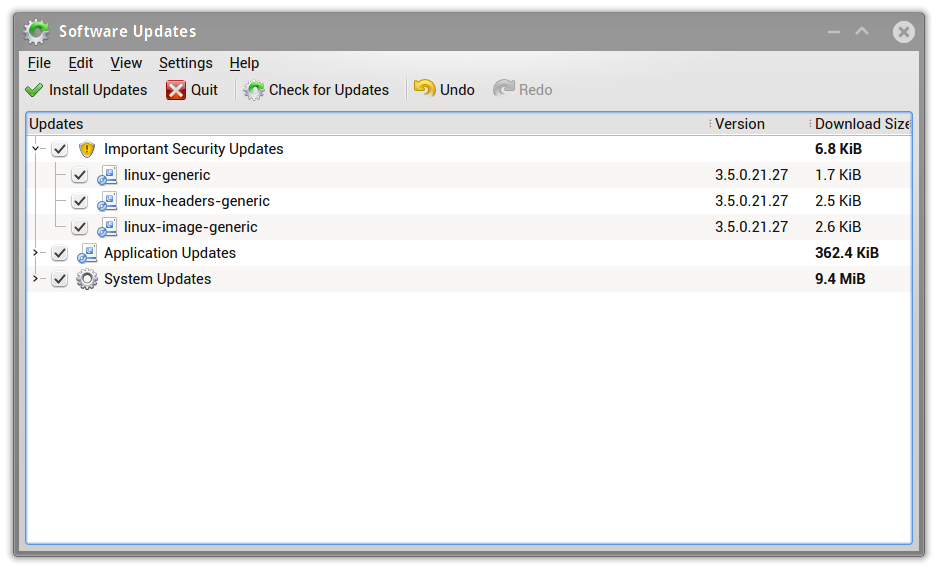Click the System Updates gear icon
The image size is (938, 570).
point(87,279)
